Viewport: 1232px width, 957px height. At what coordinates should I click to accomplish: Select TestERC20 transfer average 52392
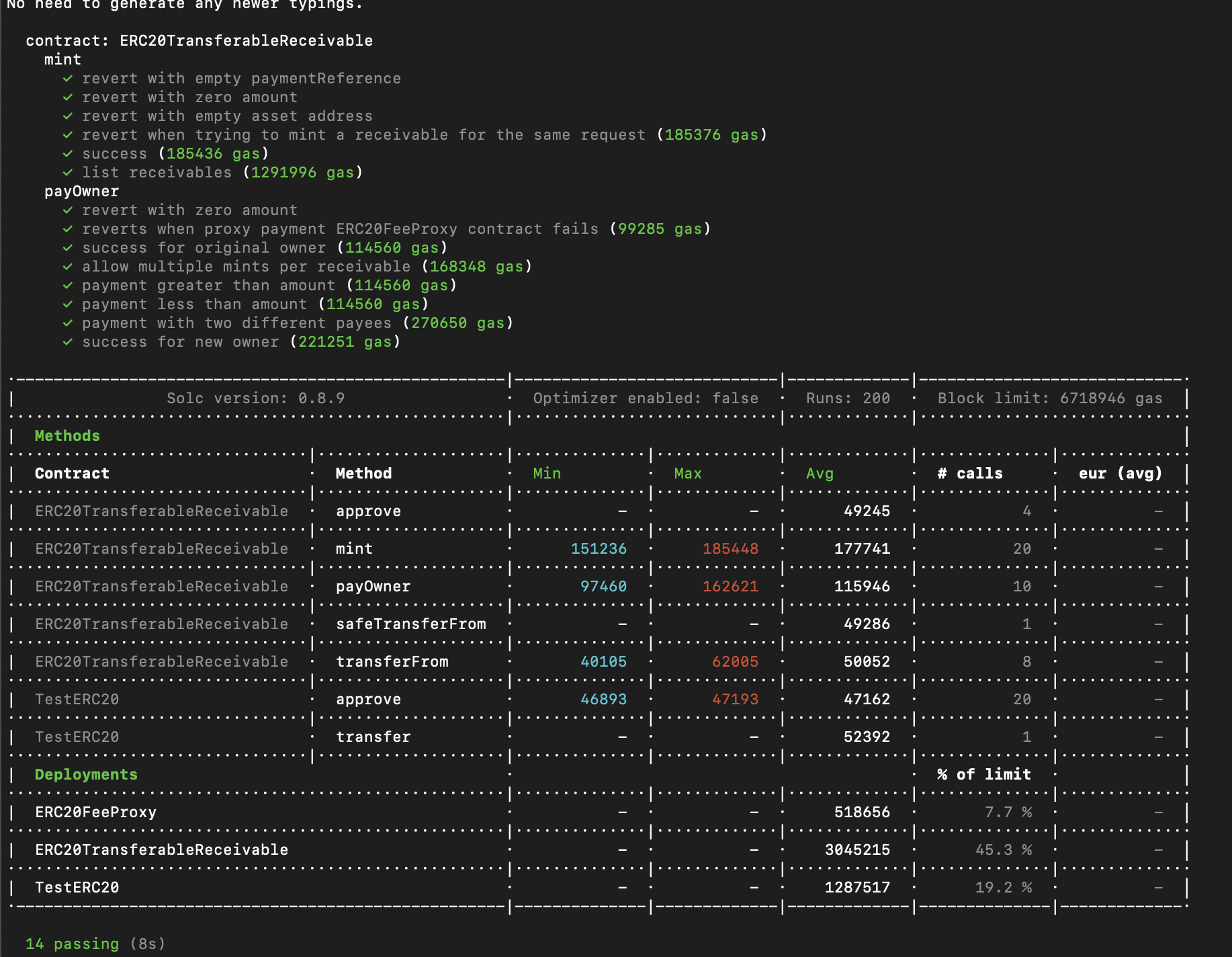pyautogui.click(x=867, y=737)
